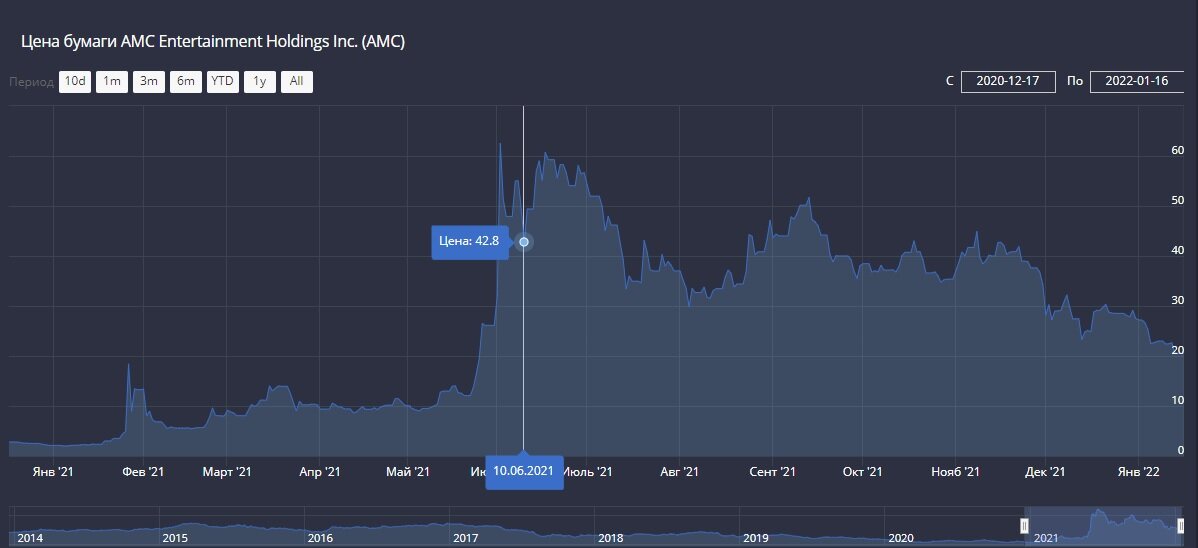
Task: Click the 'Янв '22' axis label
Action: [x=1138, y=472]
